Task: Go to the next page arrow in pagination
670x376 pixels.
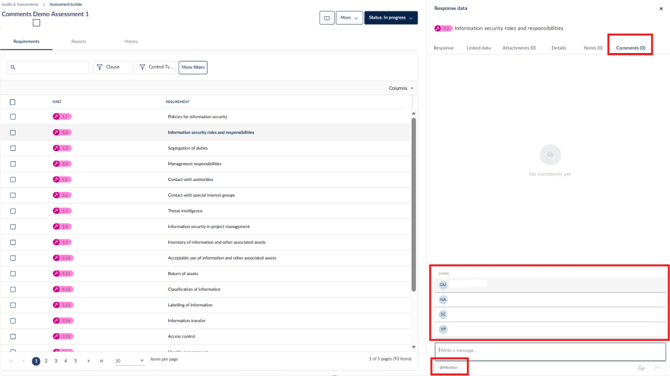Action: point(88,361)
